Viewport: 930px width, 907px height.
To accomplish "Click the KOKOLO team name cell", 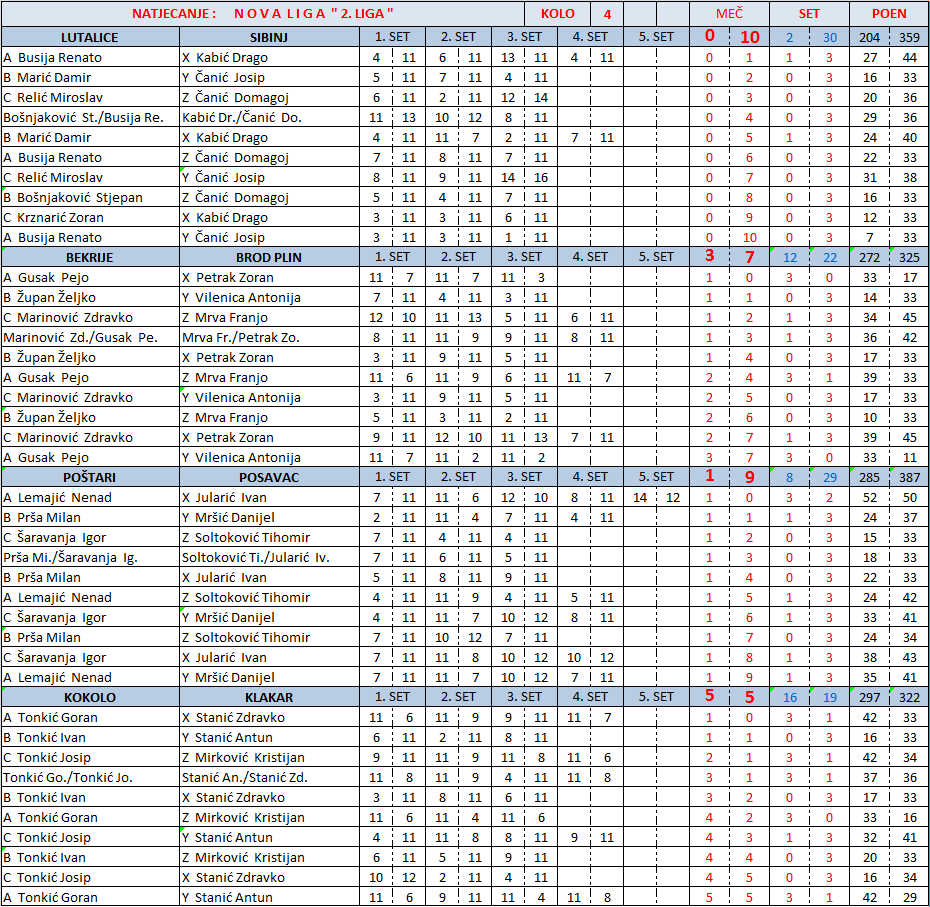I will [90, 697].
